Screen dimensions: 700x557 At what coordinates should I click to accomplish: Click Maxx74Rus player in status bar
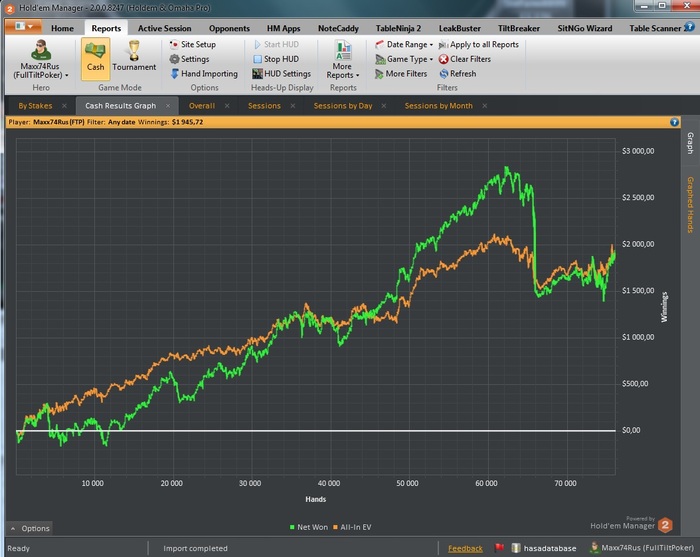(642, 548)
